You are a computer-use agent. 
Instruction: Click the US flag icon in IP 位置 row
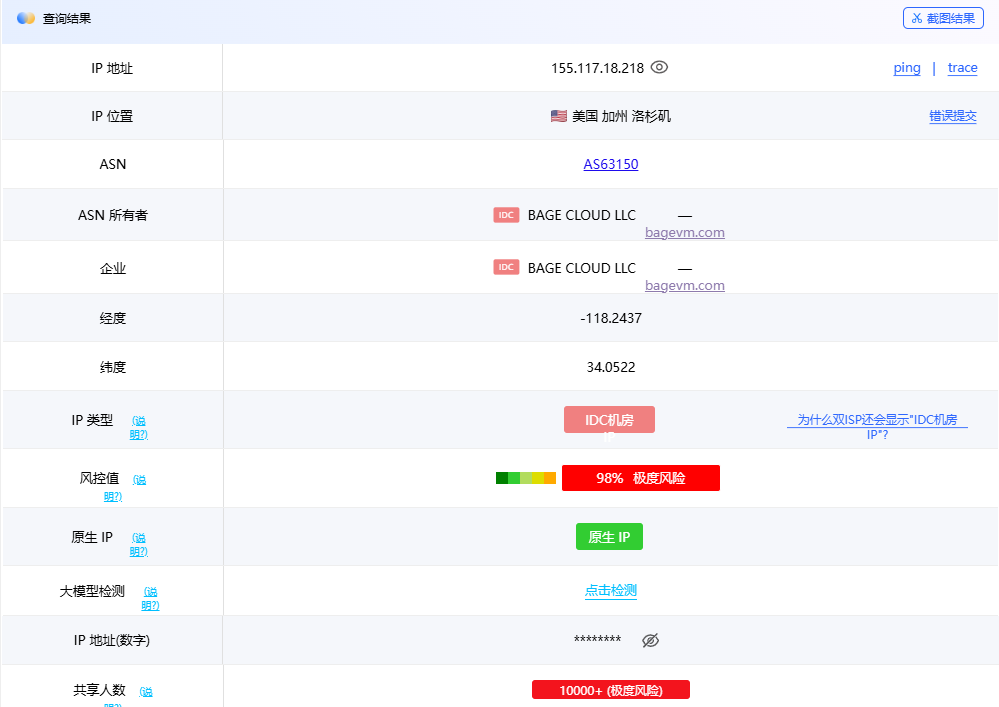click(559, 116)
